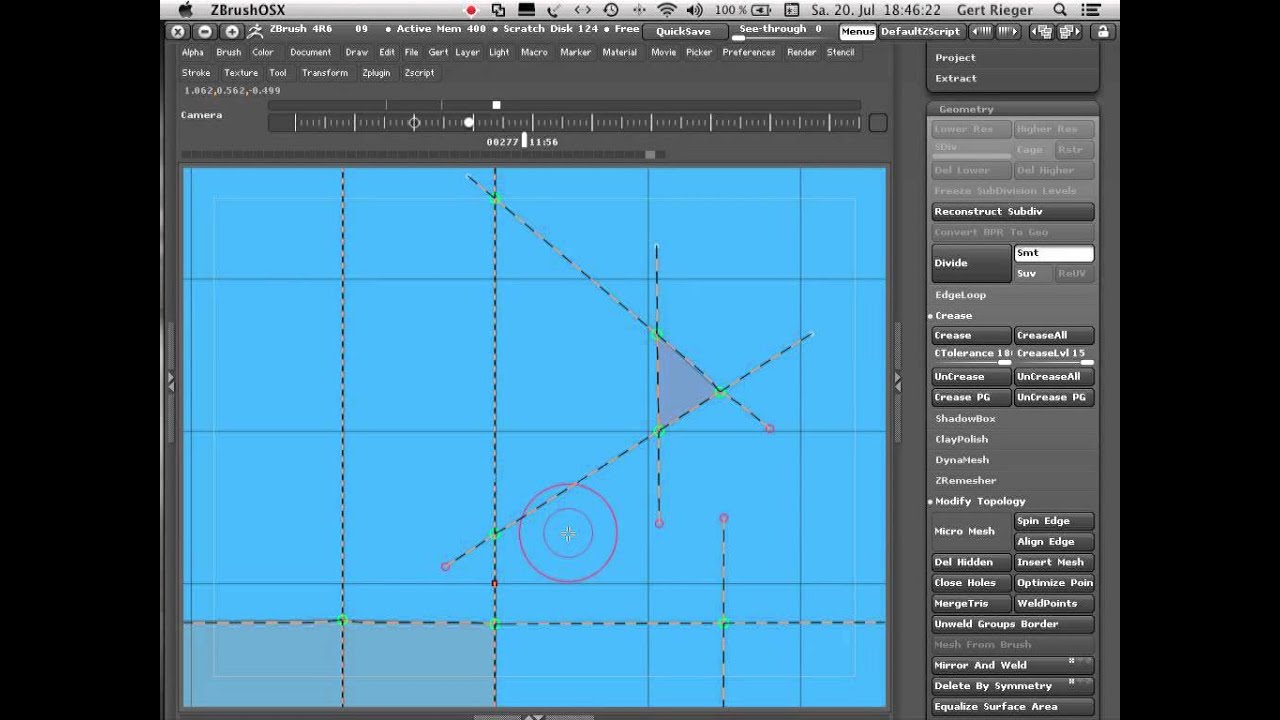Viewport: 1280px width, 720px height.
Task: Click the ZBrush logo icon
Action: click(x=255, y=32)
